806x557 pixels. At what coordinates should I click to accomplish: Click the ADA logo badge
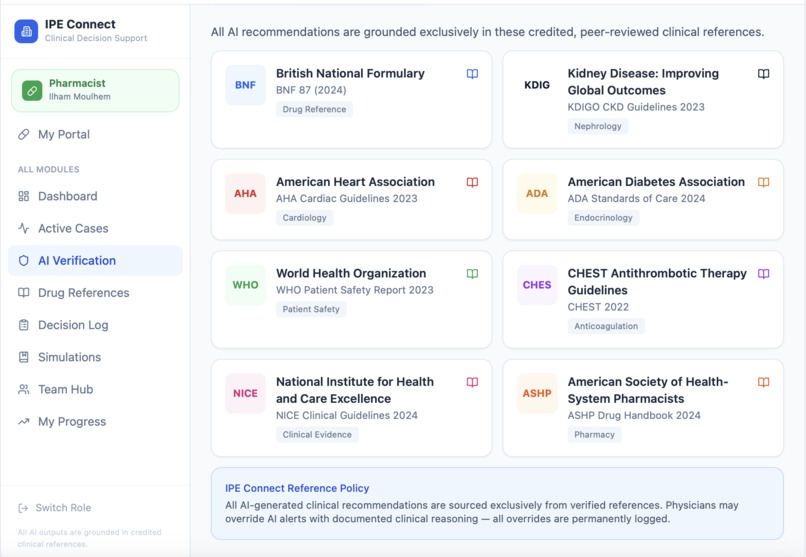click(537, 194)
